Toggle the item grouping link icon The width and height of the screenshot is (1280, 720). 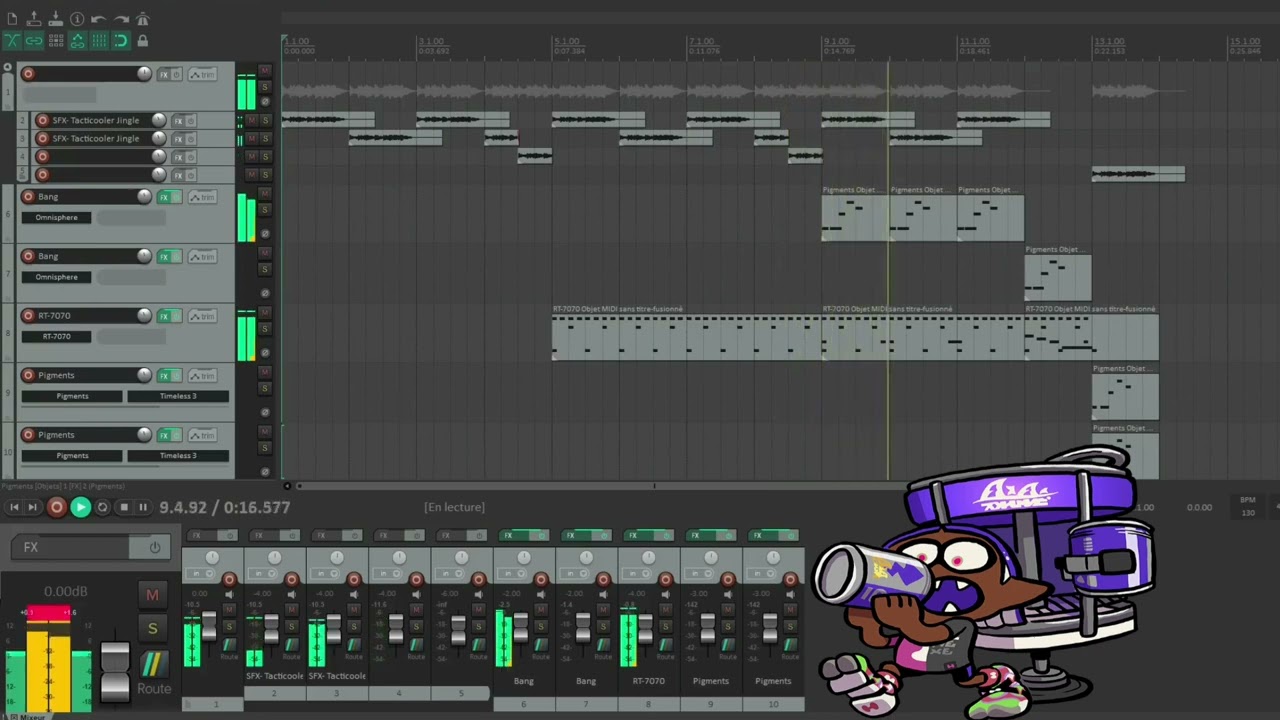(x=33, y=41)
